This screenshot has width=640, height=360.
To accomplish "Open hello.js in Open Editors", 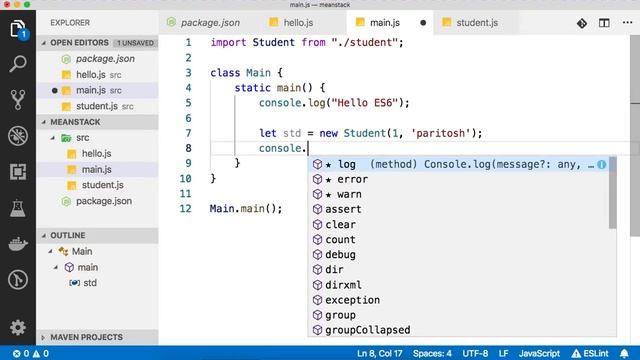I will [x=98, y=75].
